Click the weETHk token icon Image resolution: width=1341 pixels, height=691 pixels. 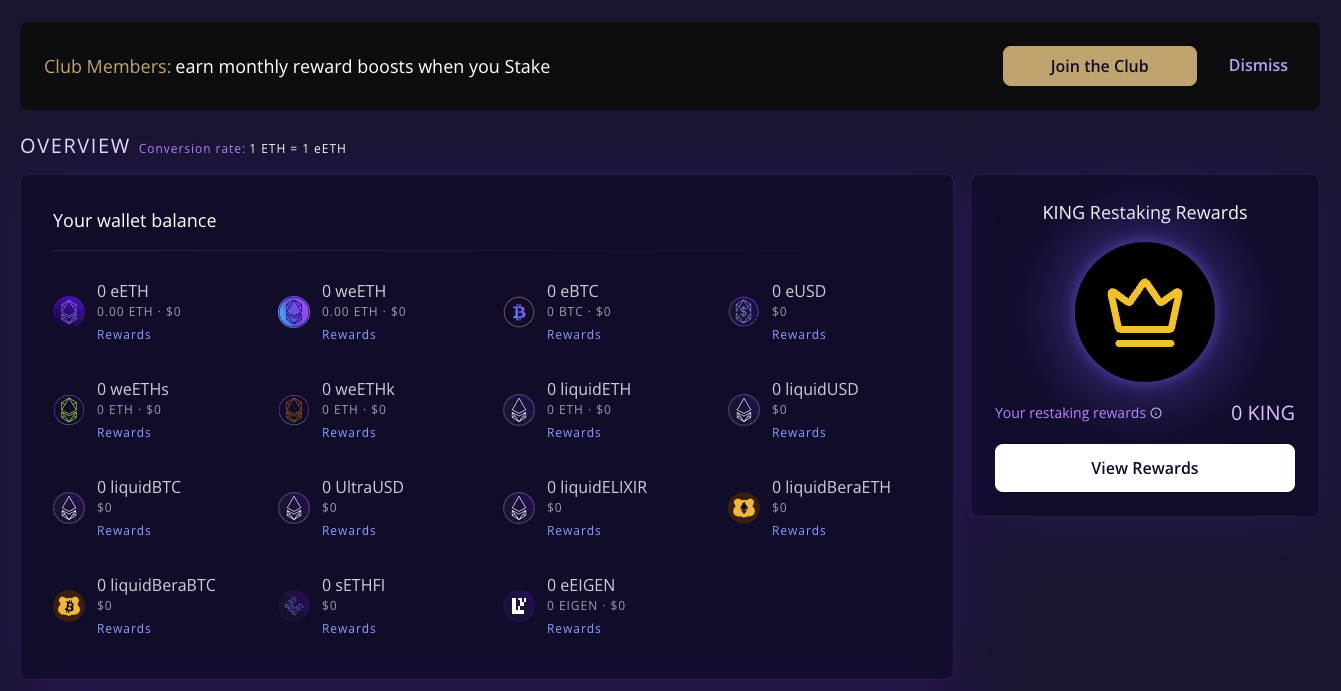coord(294,409)
